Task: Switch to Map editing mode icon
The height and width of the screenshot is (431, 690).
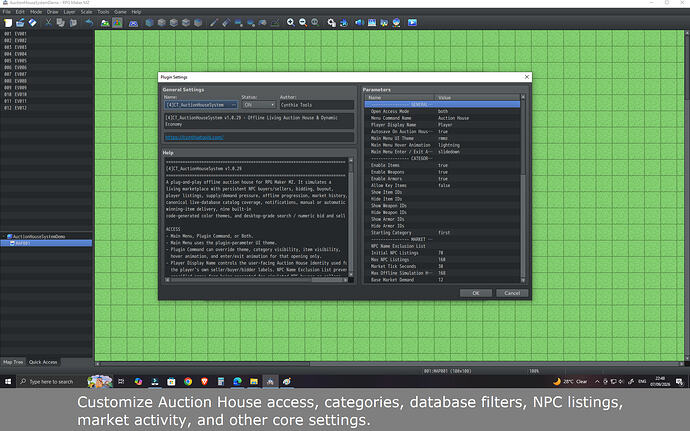Action: coord(105,22)
